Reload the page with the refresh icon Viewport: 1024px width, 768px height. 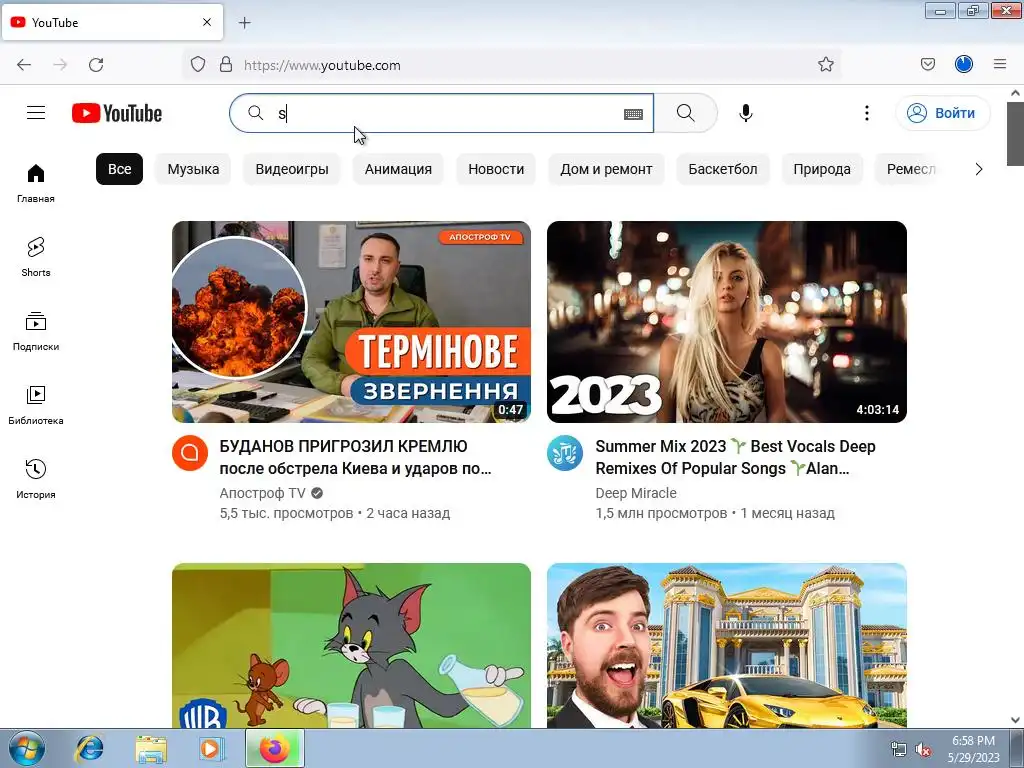(96, 65)
